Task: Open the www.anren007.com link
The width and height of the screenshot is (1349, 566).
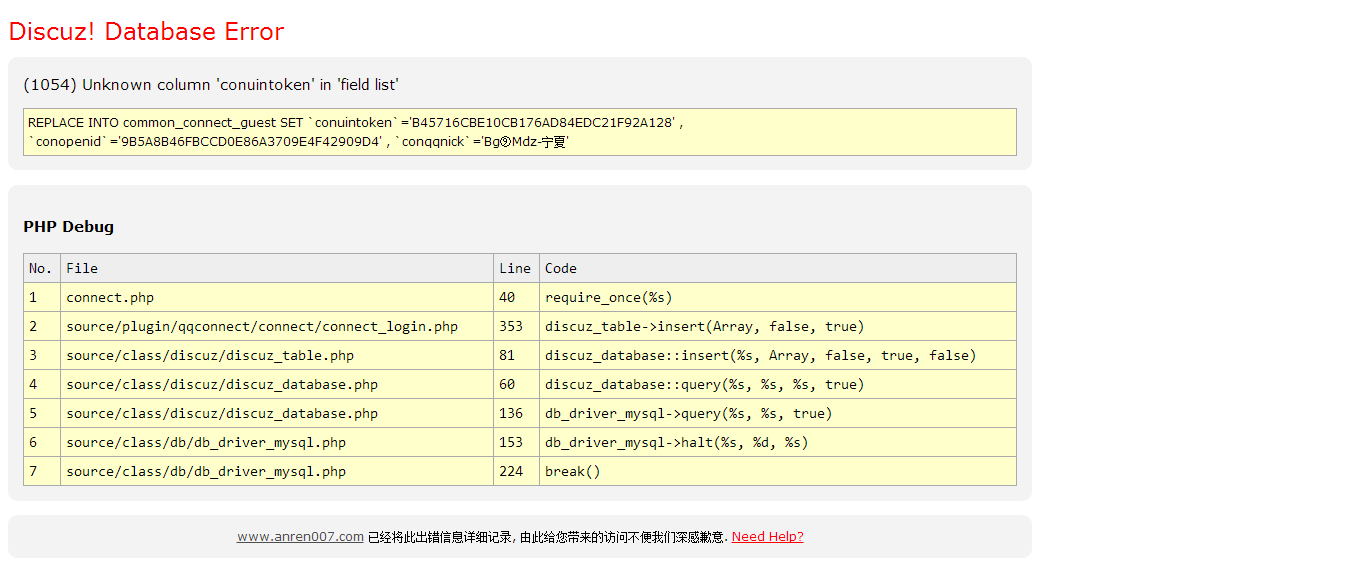Action: click(x=300, y=537)
